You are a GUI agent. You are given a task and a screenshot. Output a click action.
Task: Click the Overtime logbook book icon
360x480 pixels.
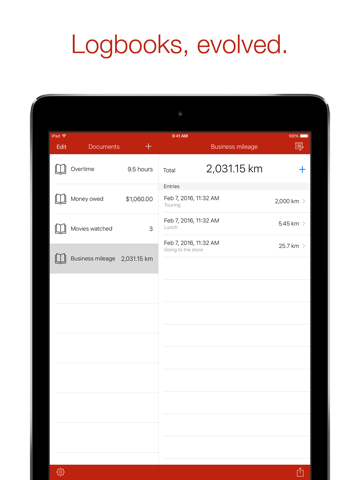pyautogui.click(x=60, y=169)
